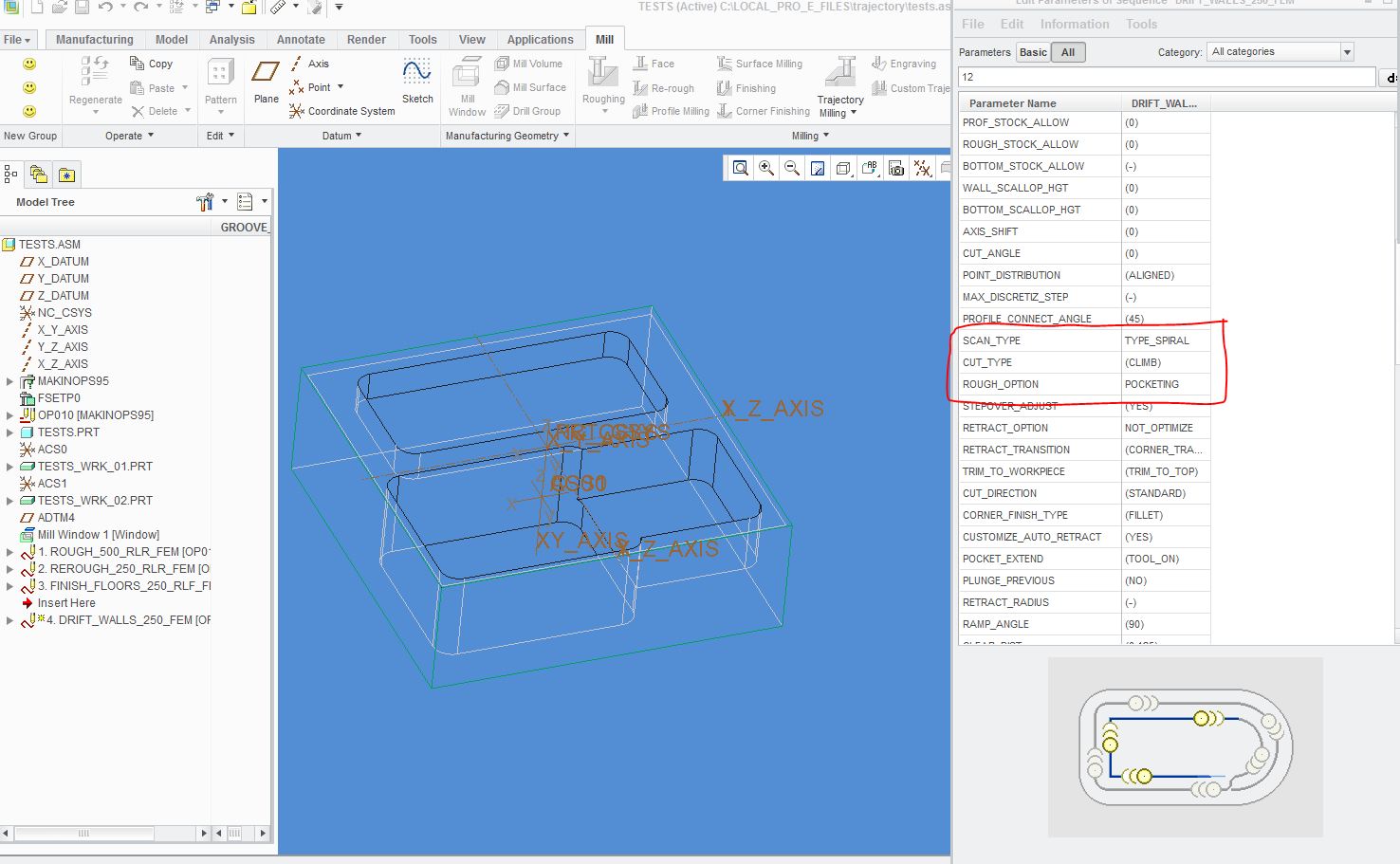Click the model tree horizontal scrollbar

click(x=107, y=833)
